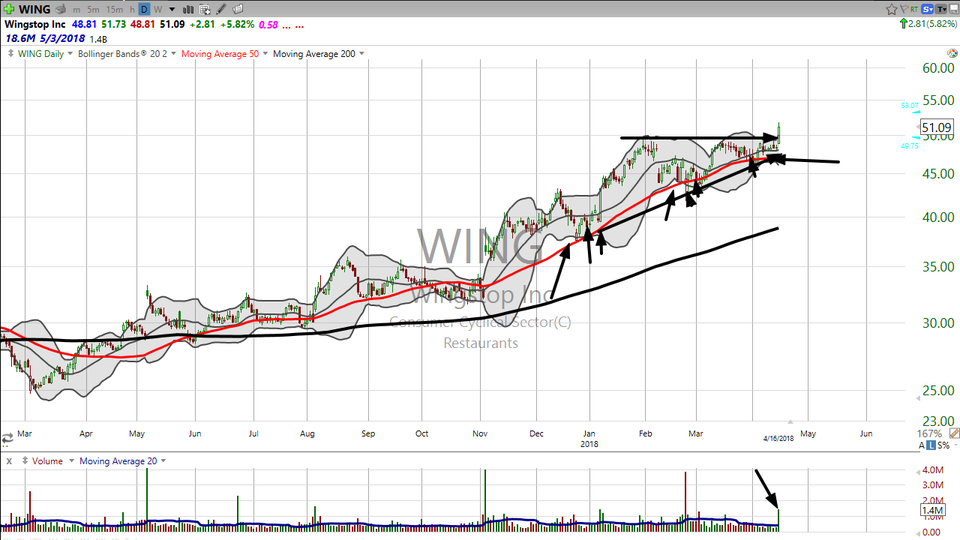This screenshot has height=540, width=960.
Task: Toggle the S% scale option
Action: tap(943, 446)
